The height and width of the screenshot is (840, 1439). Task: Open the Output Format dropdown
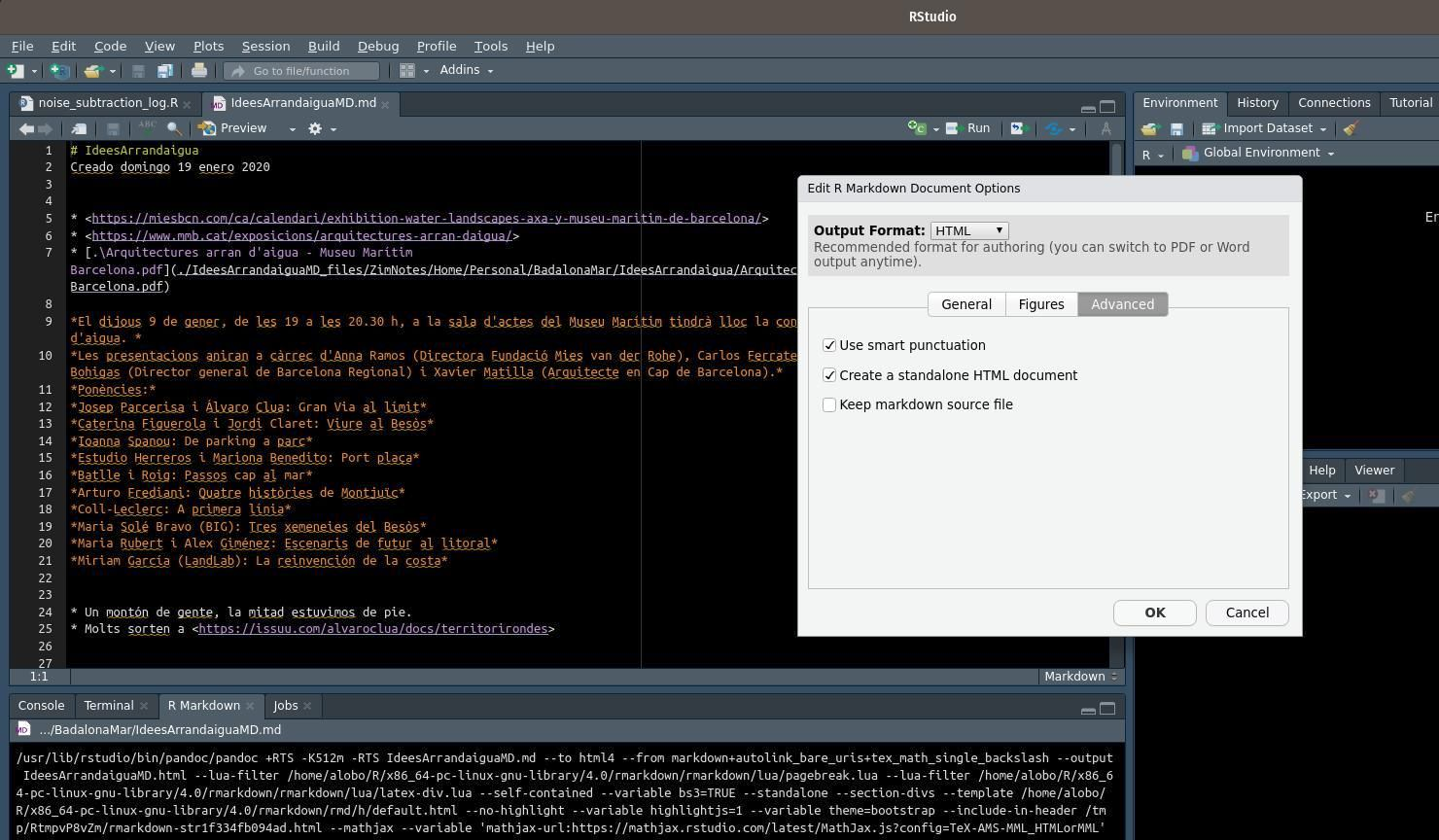click(x=967, y=230)
